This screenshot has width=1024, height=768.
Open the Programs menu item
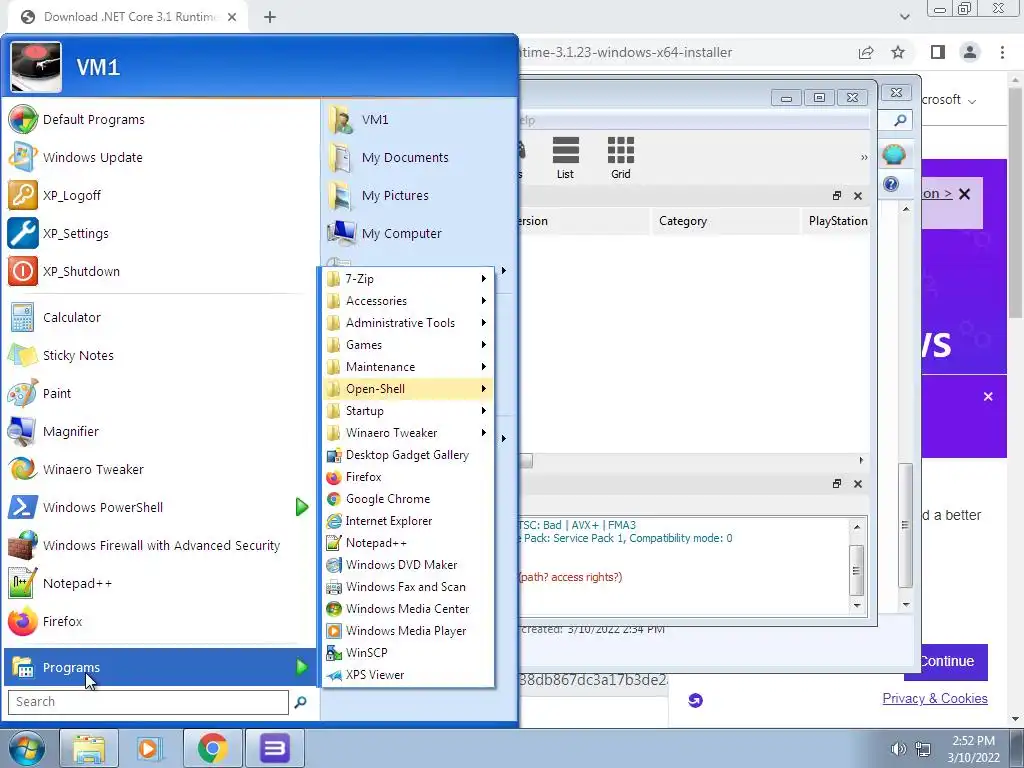(x=160, y=667)
